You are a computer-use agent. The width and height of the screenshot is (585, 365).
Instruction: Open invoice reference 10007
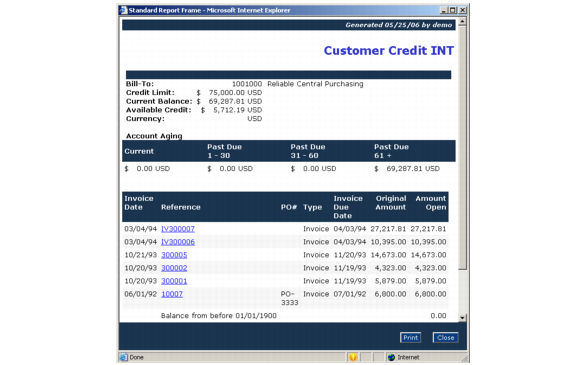[x=172, y=294]
